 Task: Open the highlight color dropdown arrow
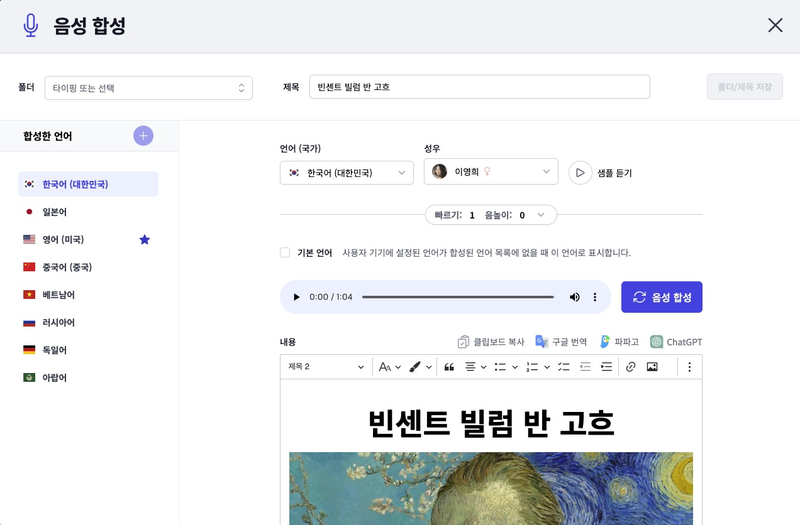(429, 367)
